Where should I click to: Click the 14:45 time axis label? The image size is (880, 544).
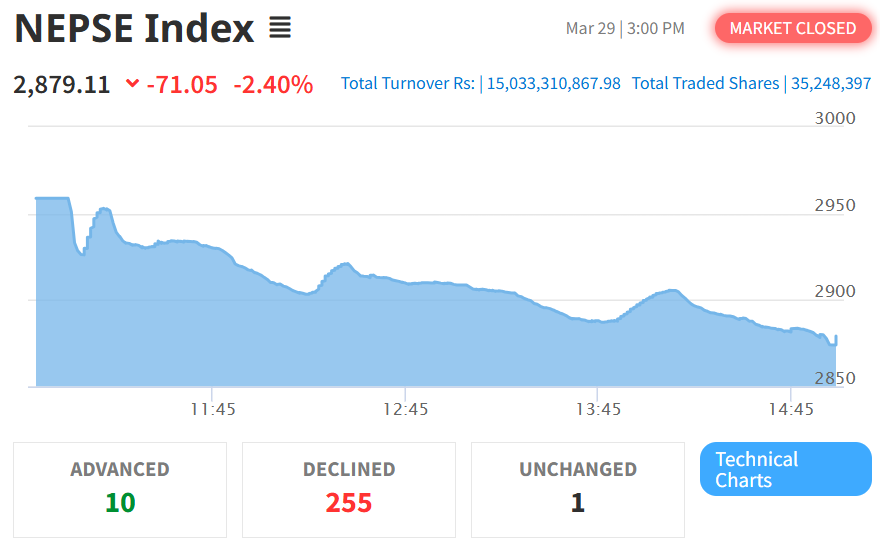point(790,409)
